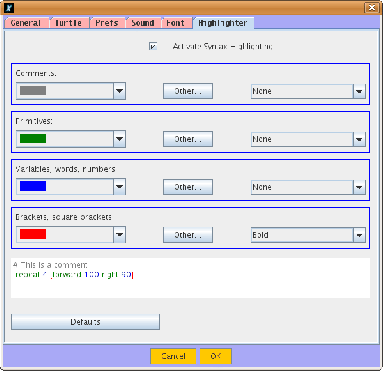This screenshot has height=371, width=383.
Task: Confirm with the OK button
Action: click(x=216, y=356)
